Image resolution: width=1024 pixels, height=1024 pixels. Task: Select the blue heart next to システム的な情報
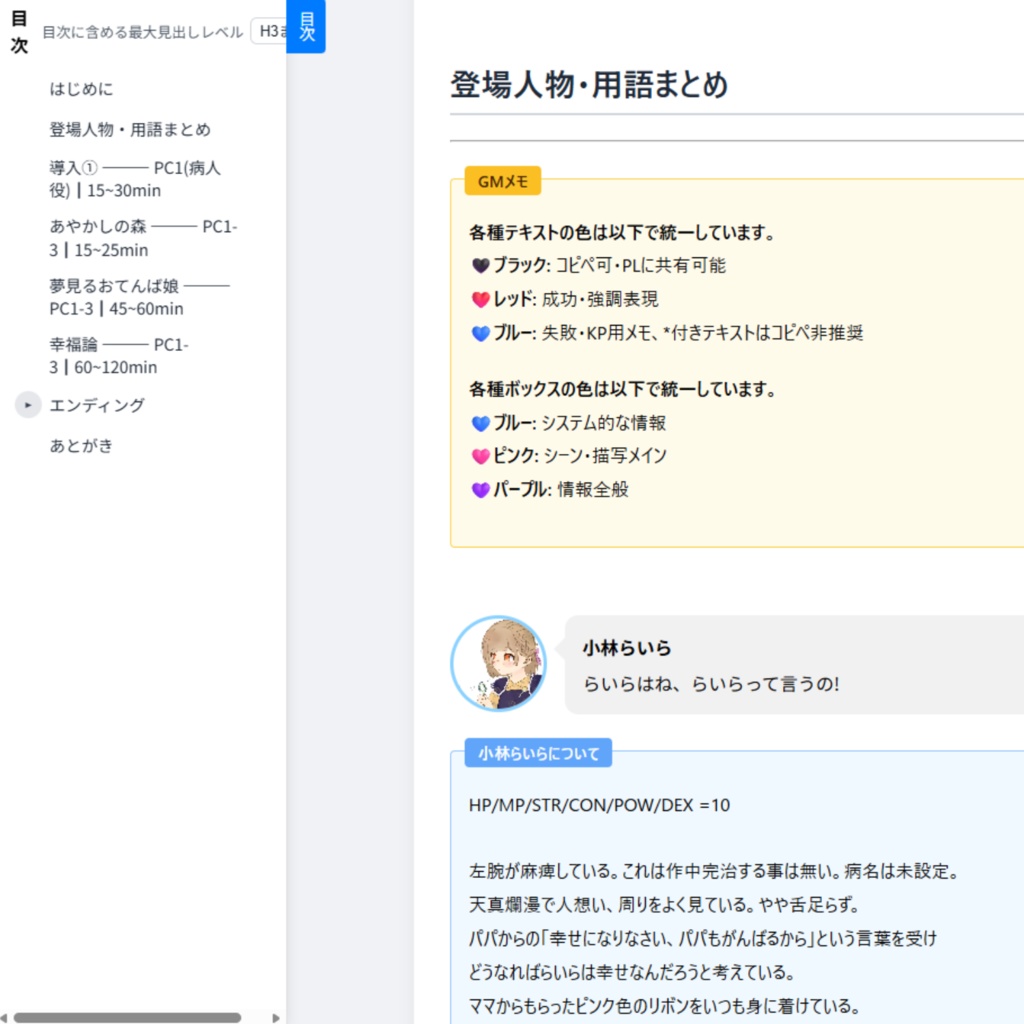click(480, 423)
